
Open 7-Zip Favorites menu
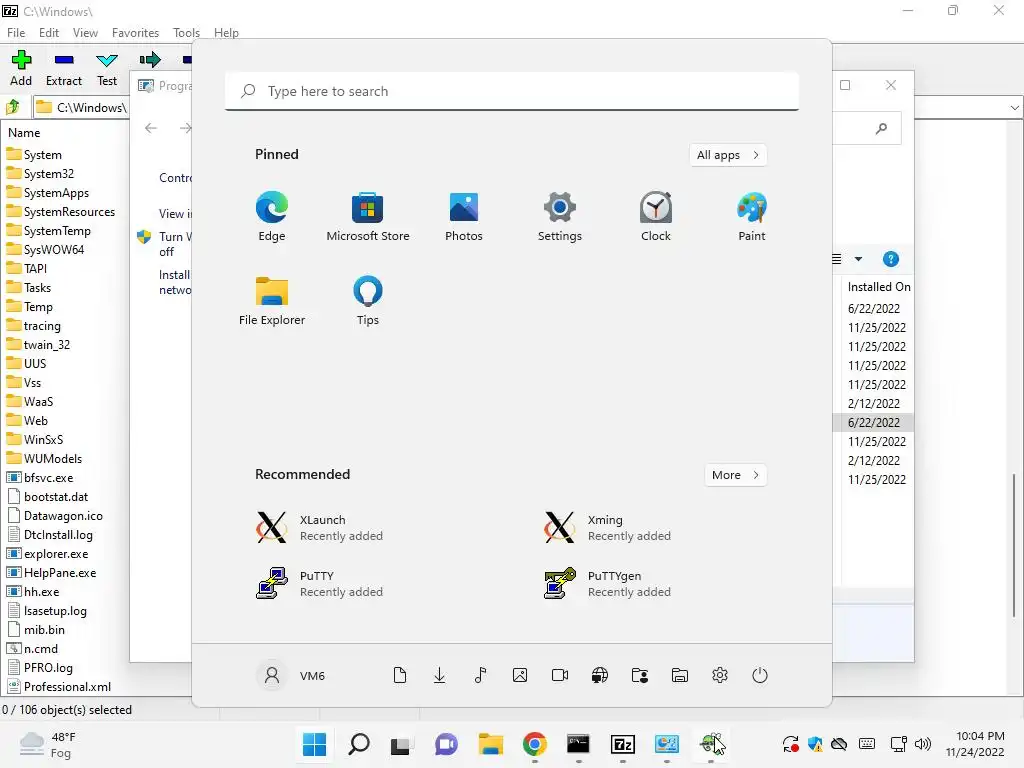click(135, 33)
